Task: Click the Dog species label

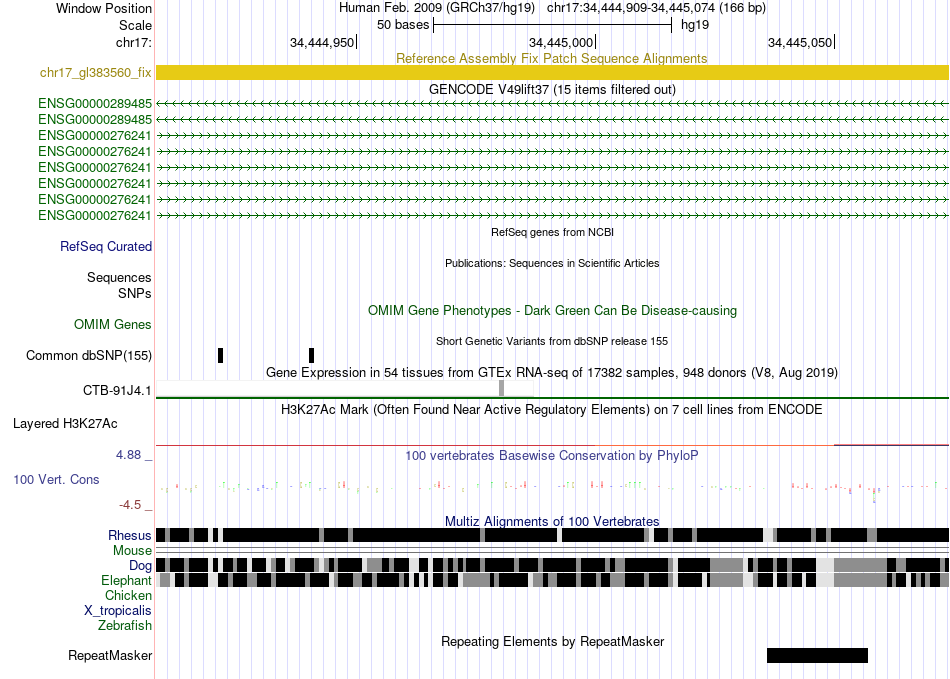Action: point(140,566)
